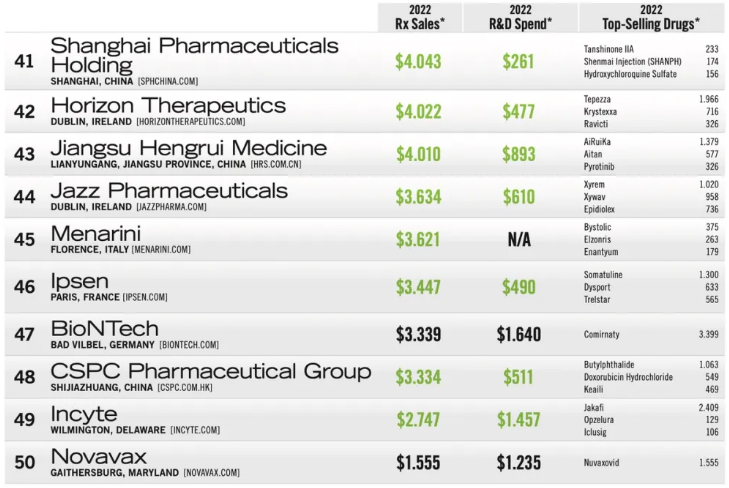Open the ipsen.com website link
This screenshot has height=488, width=729.
tap(145, 297)
